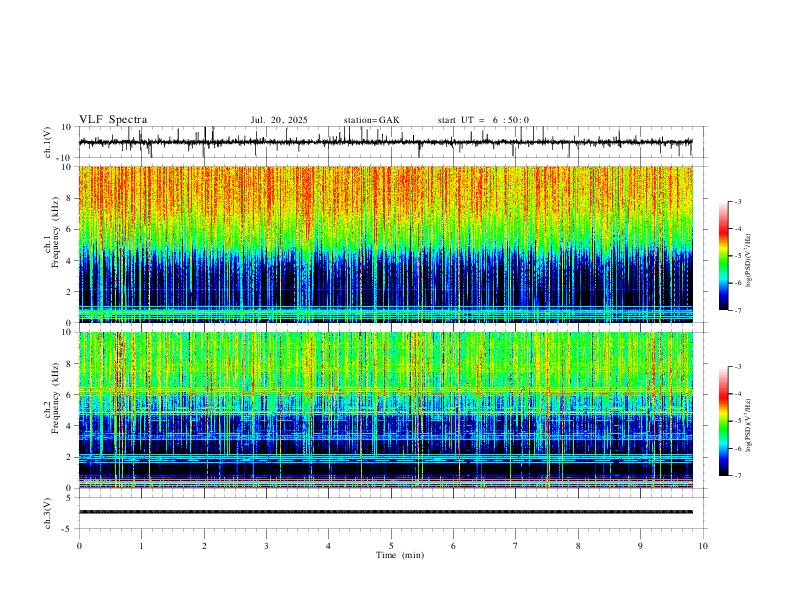
Task: Click the ch.1 PSD color bar
Action: pos(723,256)
